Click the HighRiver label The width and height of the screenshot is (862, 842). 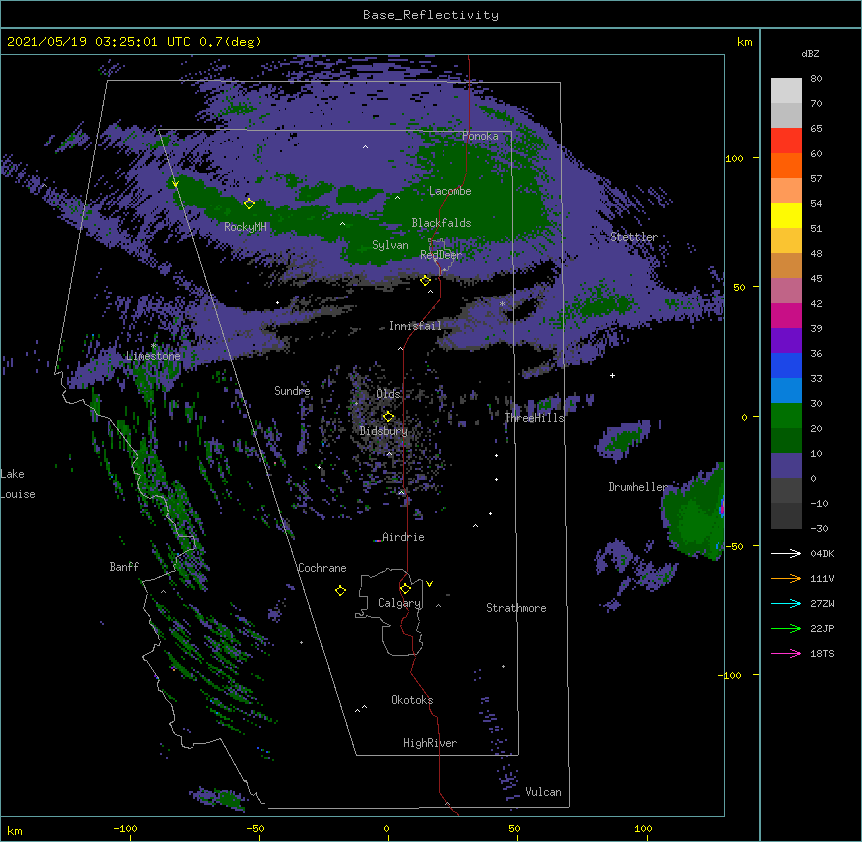(x=430, y=743)
